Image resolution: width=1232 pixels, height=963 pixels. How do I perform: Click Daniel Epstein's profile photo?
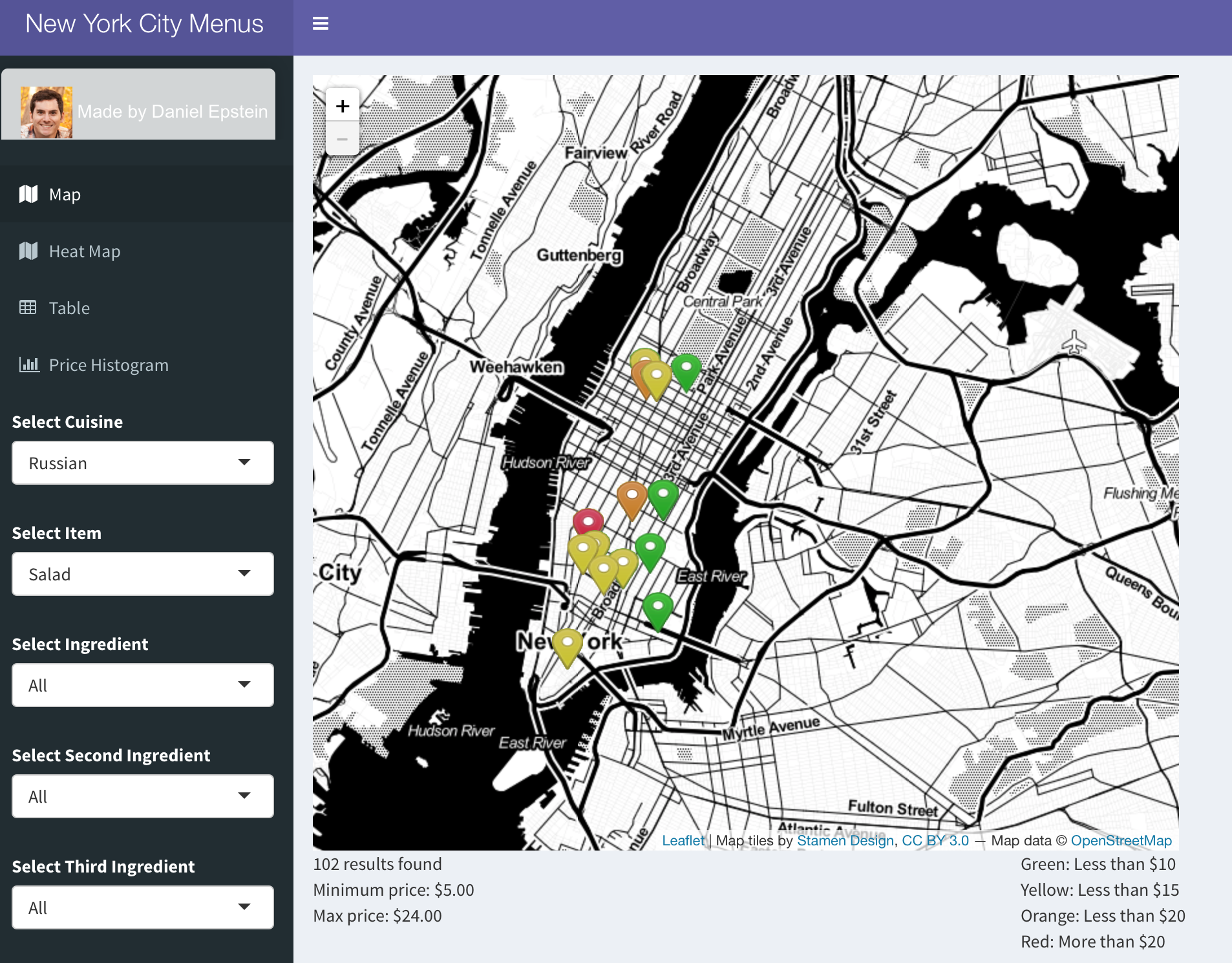[x=47, y=112]
